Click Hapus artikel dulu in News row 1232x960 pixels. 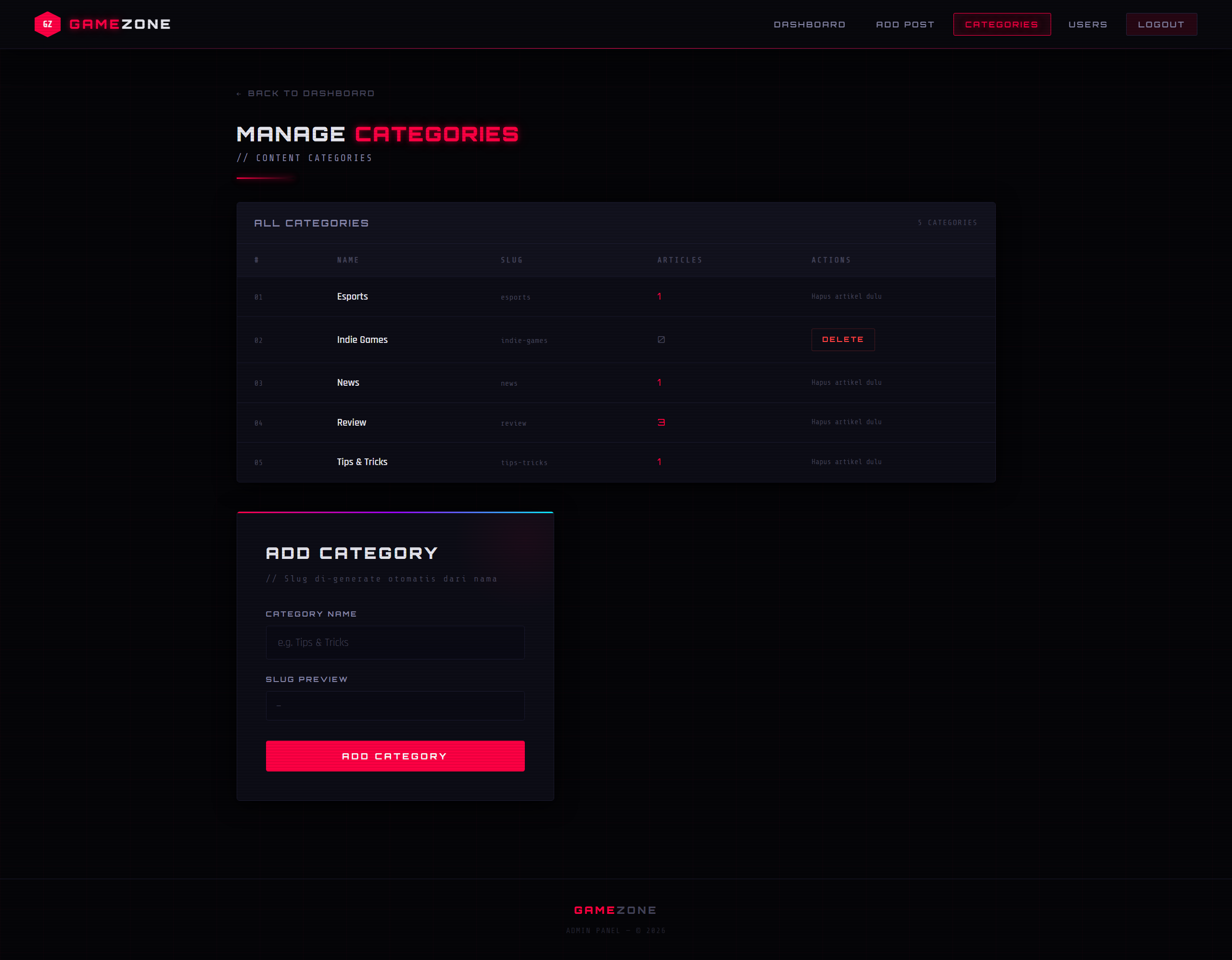846,382
